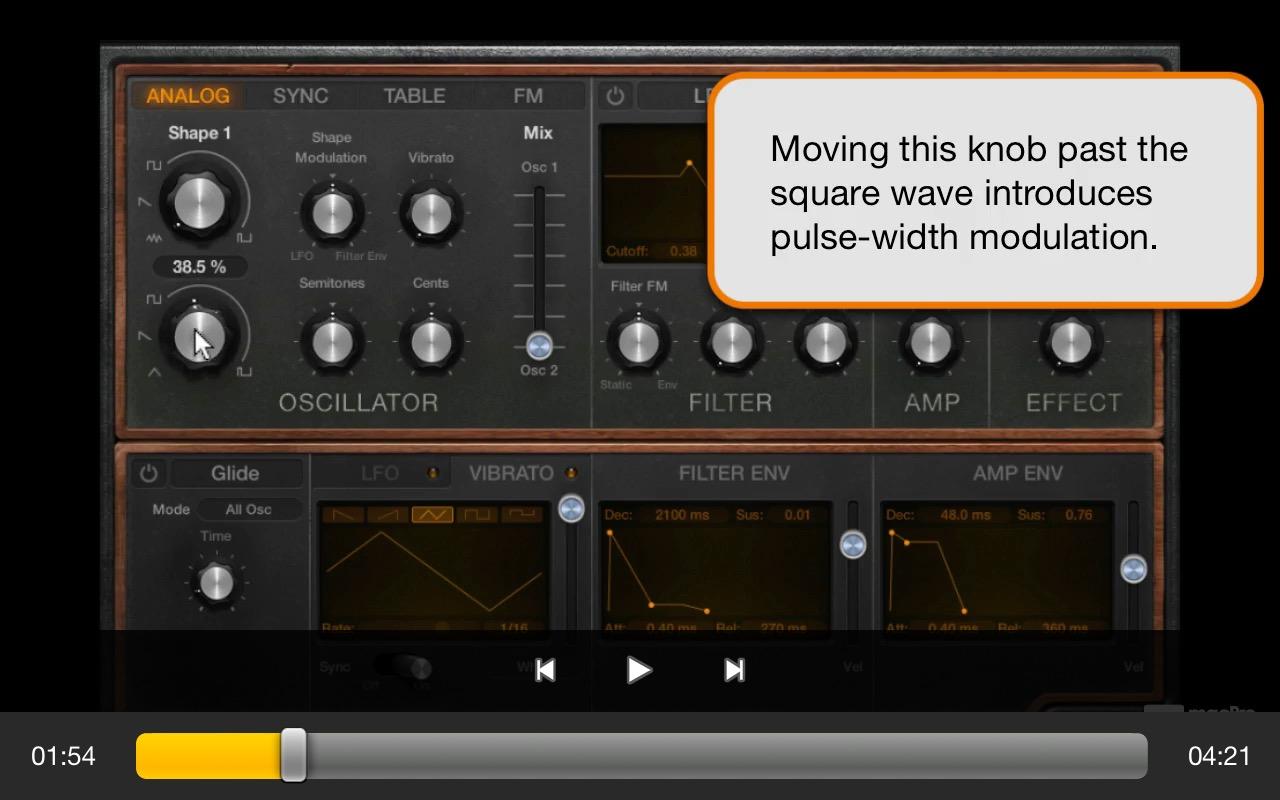
Task: Click the Cents knob
Action: [x=430, y=341]
